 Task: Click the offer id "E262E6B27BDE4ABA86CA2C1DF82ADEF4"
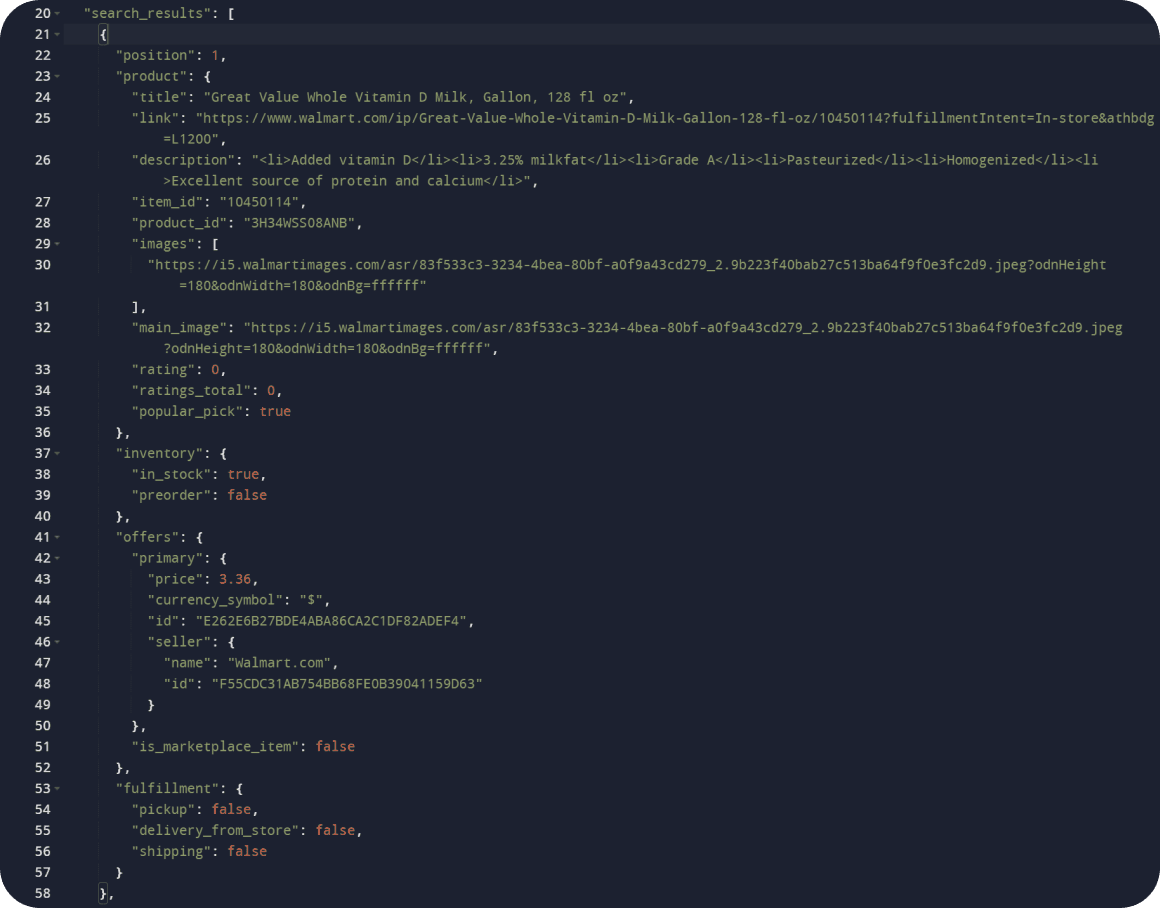pos(331,621)
